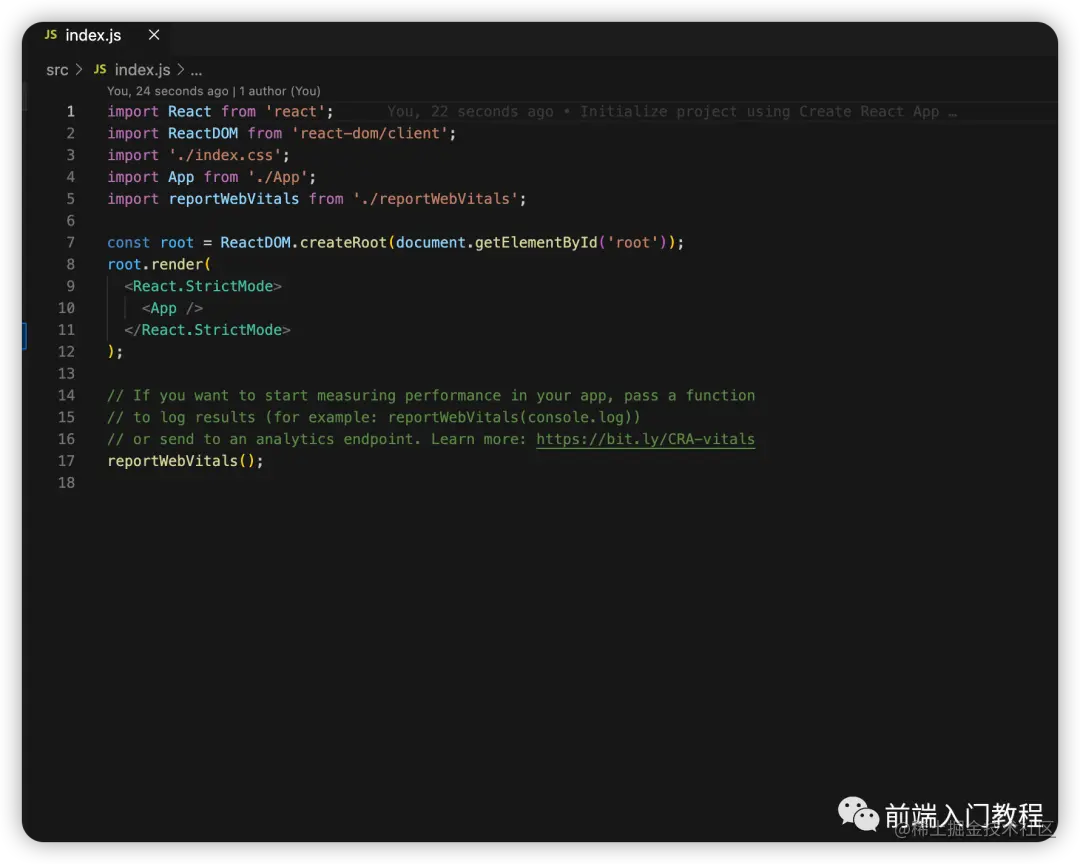Click line number 7 in gutter
Image resolution: width=1080 pixels, height=864 pixels.
tap(70, 243)
